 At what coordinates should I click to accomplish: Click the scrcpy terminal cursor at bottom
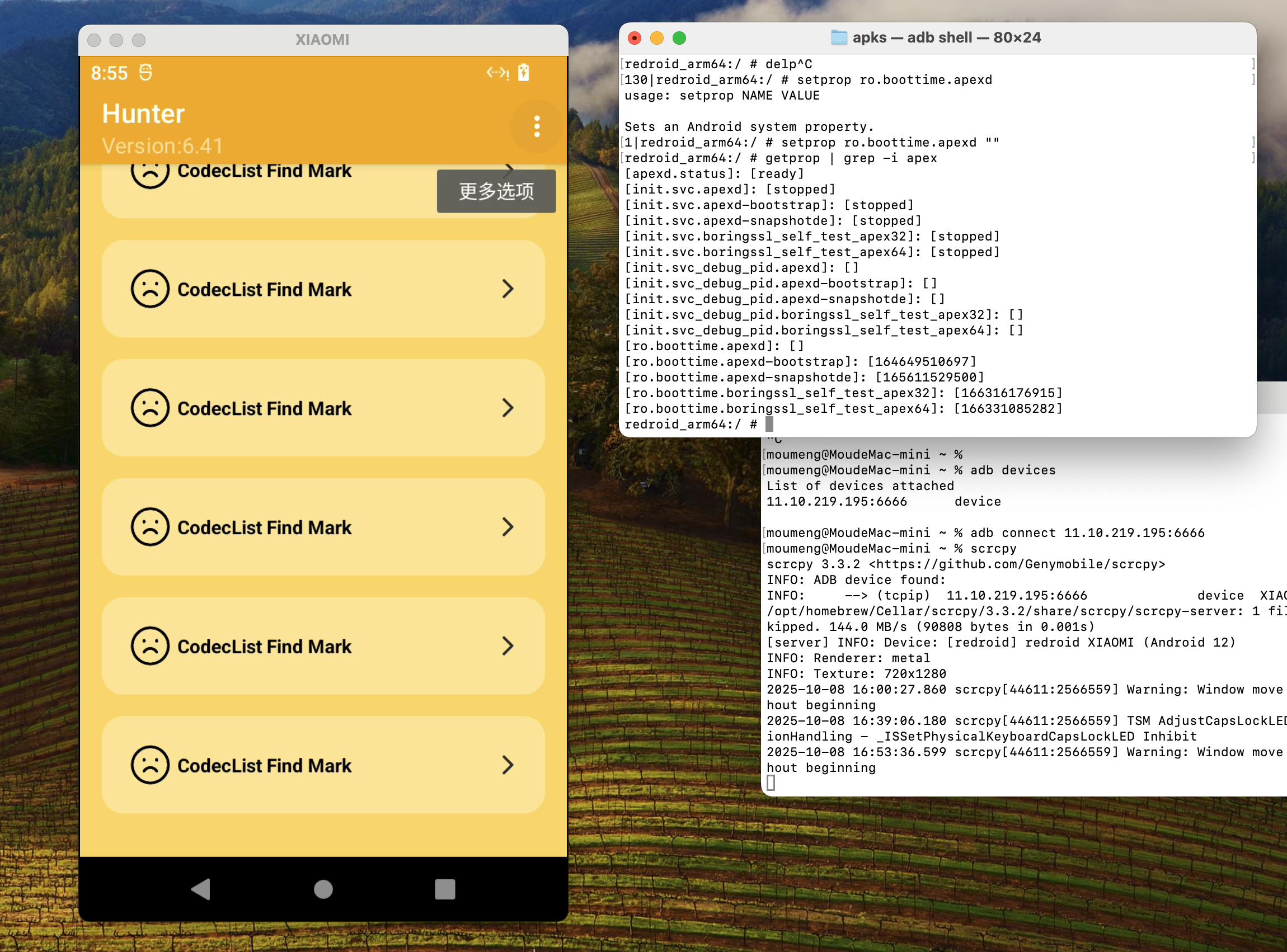pos(771,783)
